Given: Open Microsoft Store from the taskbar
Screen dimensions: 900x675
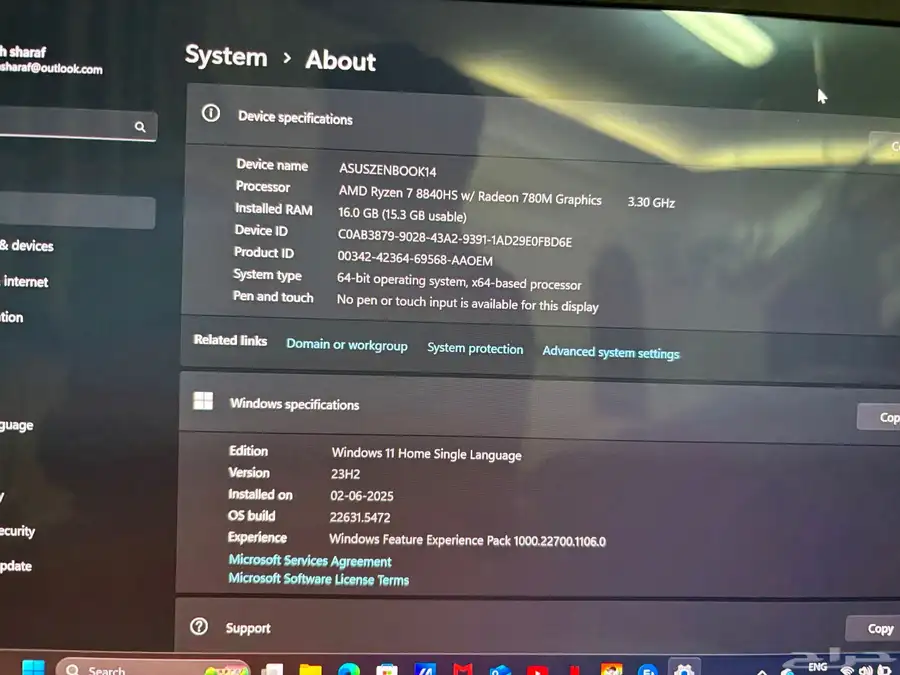Looking at the screenshot, I should (386, 670).
